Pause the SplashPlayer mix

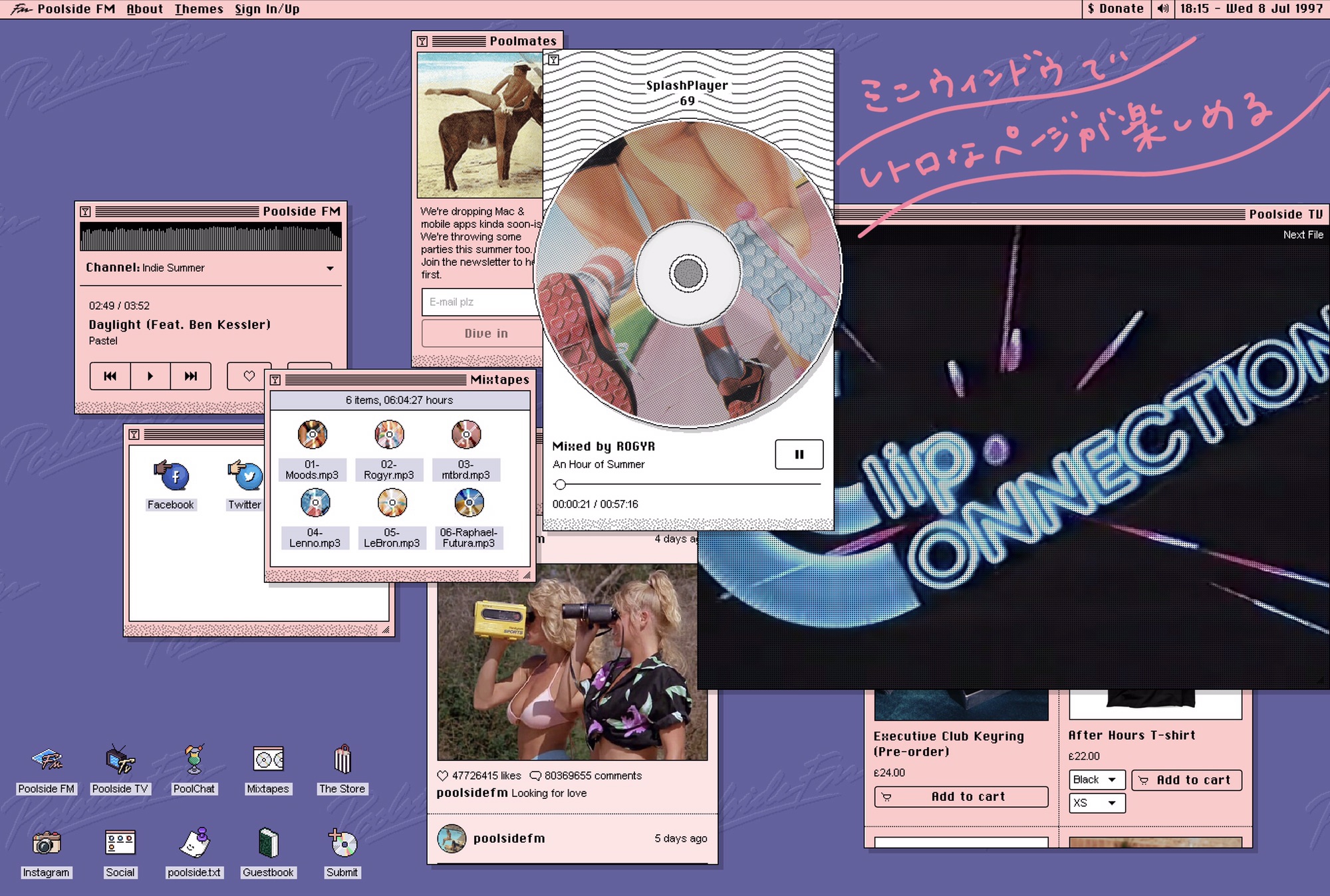[799, 455]
